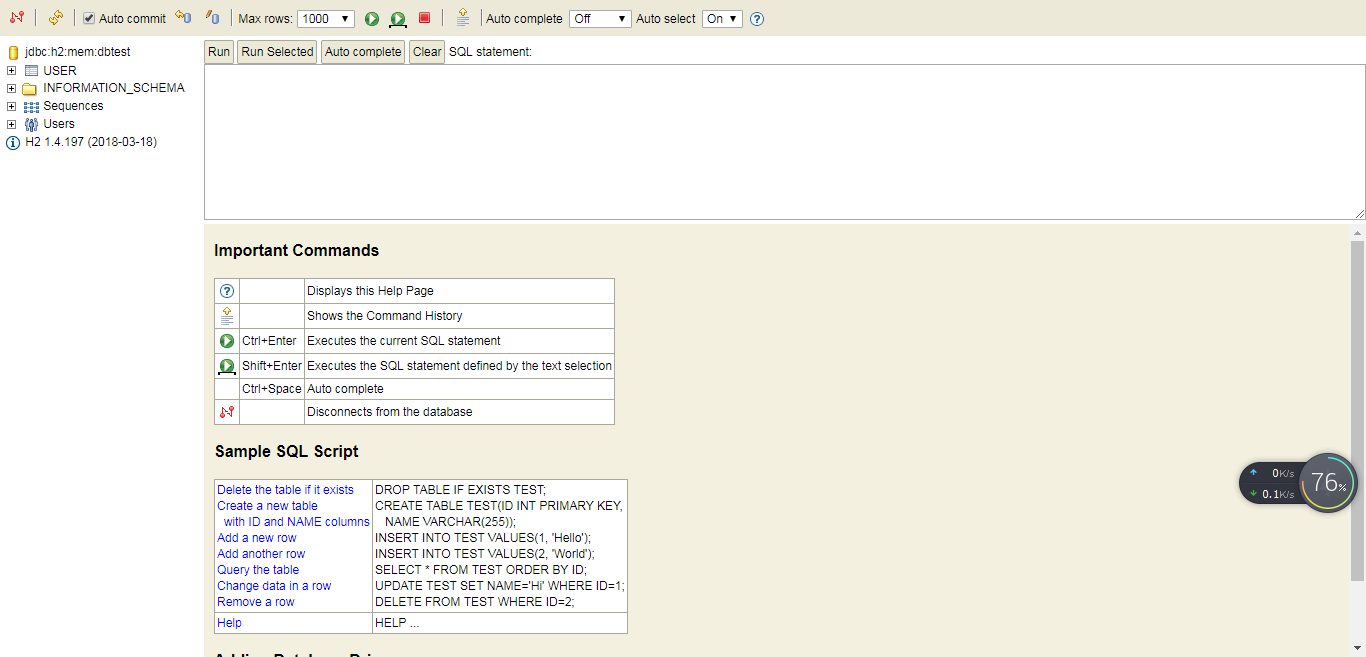
Task: Select the Sequences tree label
Action: click(x=73, y=106)
